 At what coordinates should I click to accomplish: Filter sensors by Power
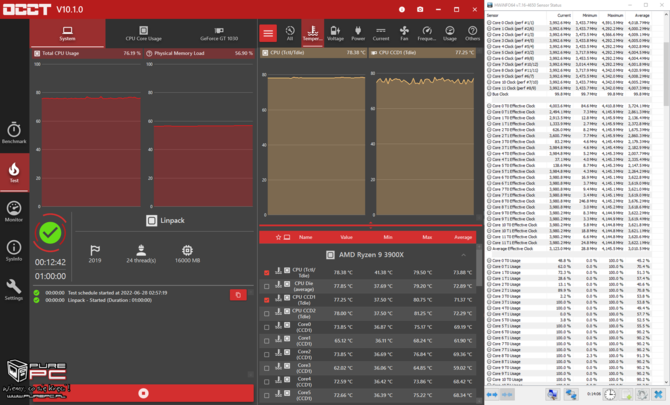[358, 33]
